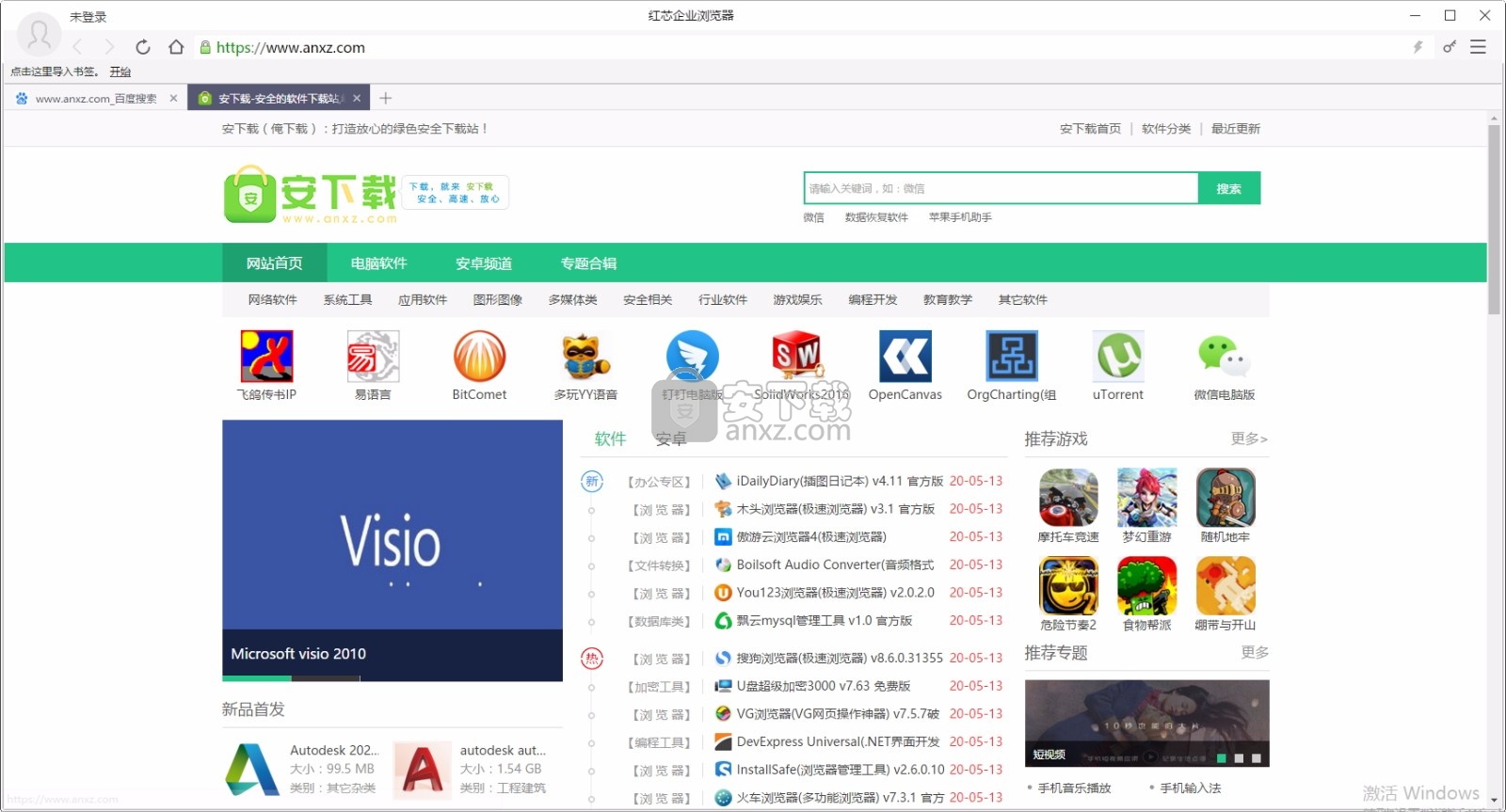Click the green 搜索 button
This screenshot has height=812, width=1506.
[x=1229, y=188]
